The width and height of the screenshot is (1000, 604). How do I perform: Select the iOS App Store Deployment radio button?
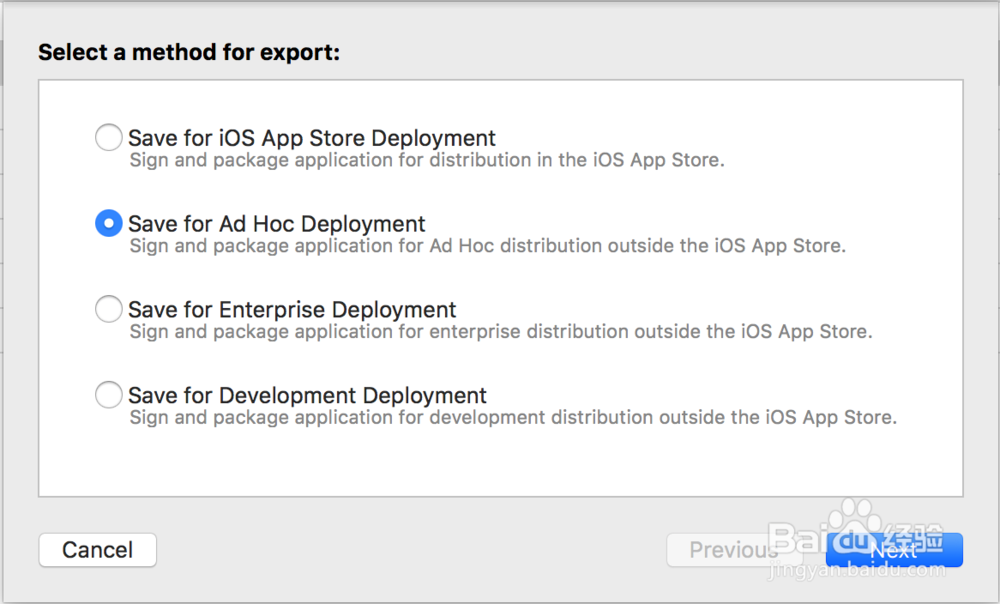coord(108,138)
